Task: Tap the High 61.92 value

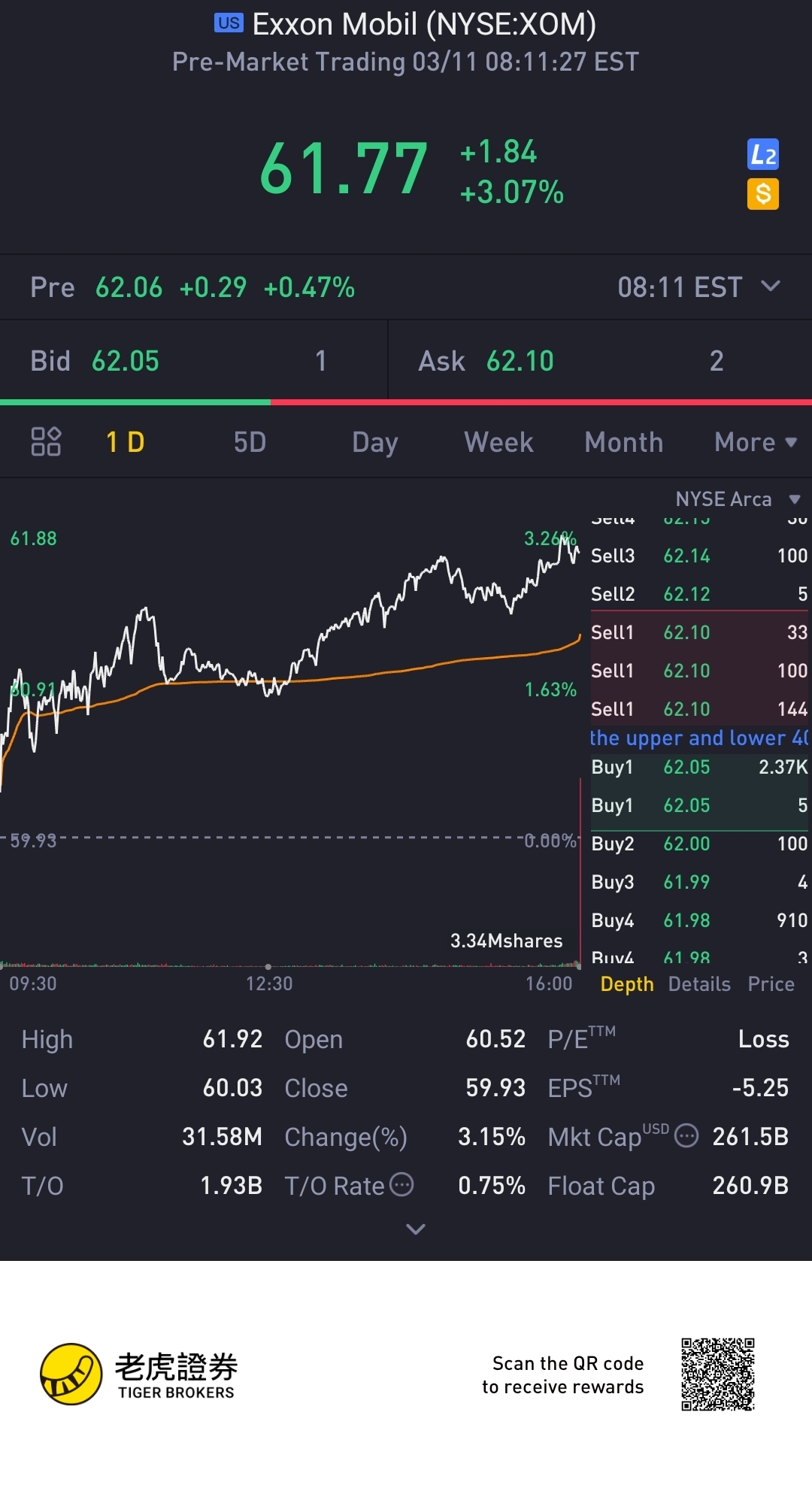Action: click(x=233, y=1039)
